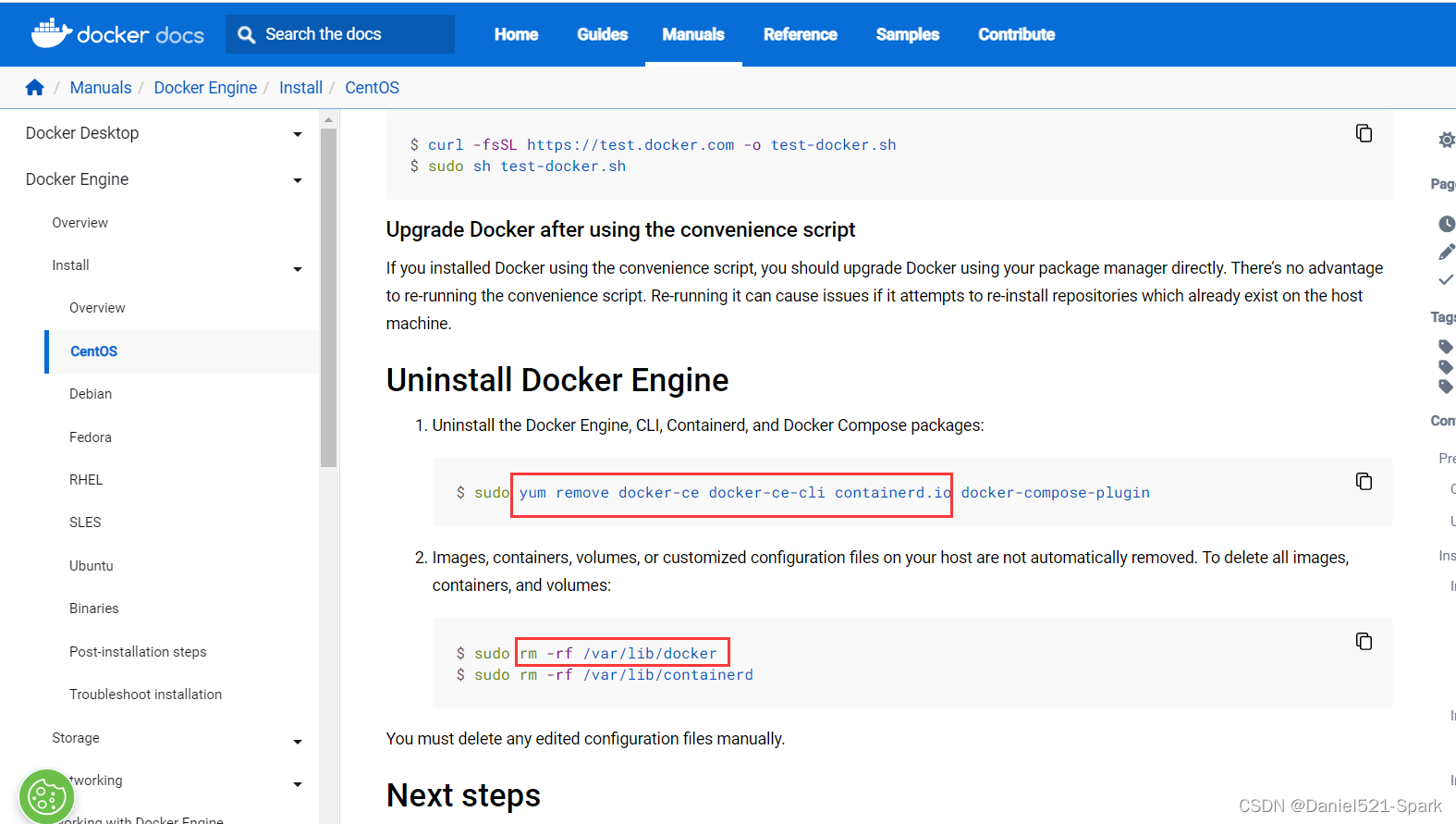This screenshot has width=1456, height=824.
Task: Select the Manuals navigation tab
Action: 693,34
